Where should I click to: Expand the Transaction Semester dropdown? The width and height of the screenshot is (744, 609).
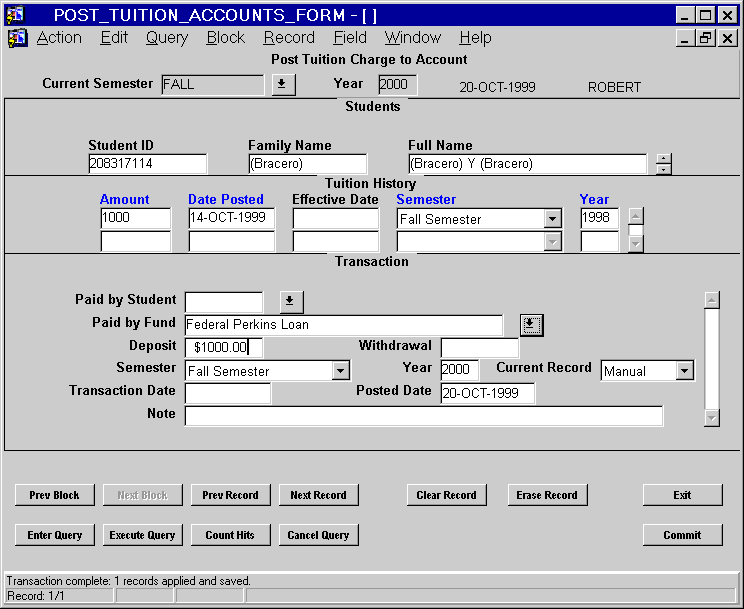tap(341, 371)
